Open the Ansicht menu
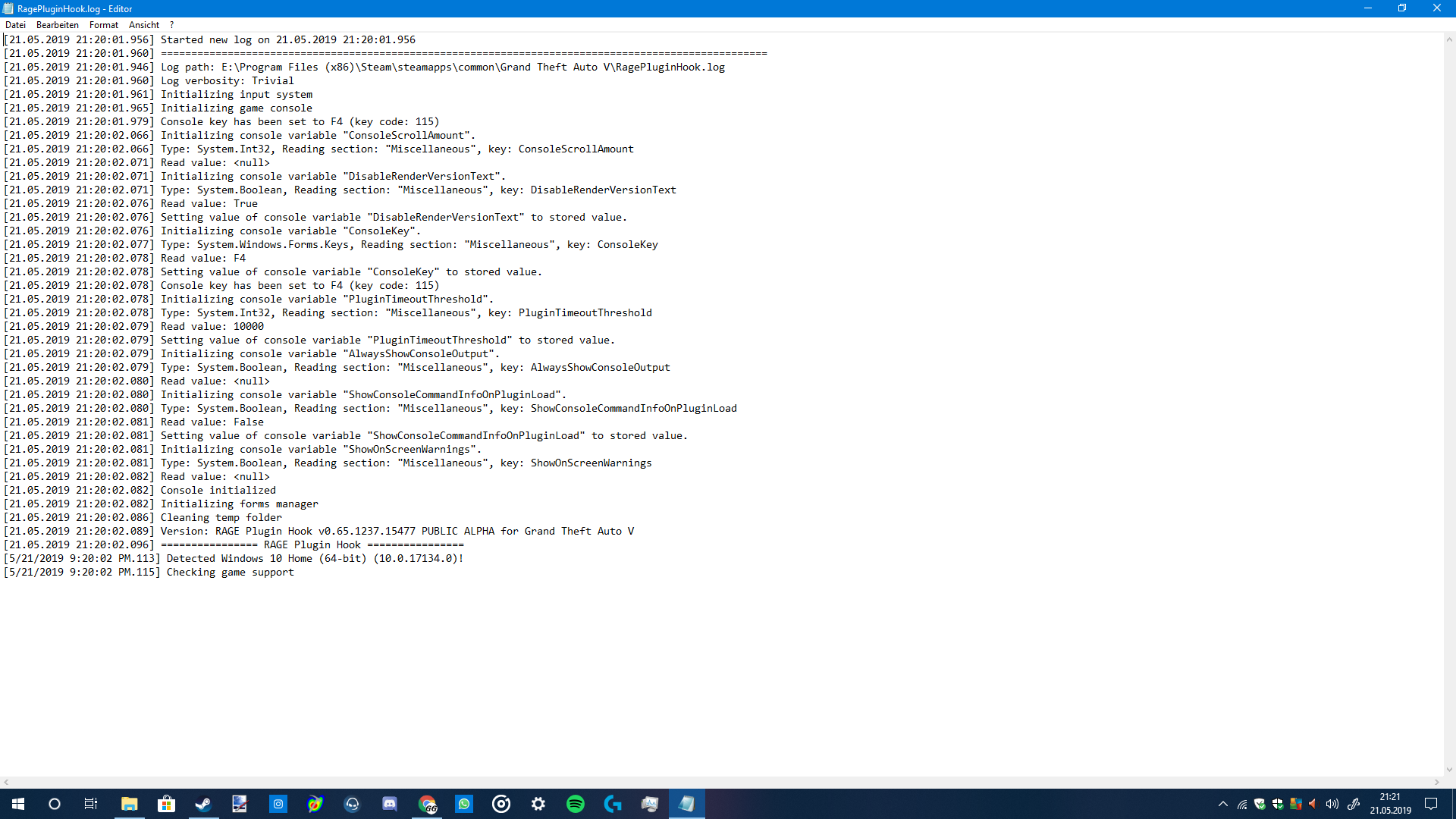The image size is (1456, 819). tap(144, 25)
